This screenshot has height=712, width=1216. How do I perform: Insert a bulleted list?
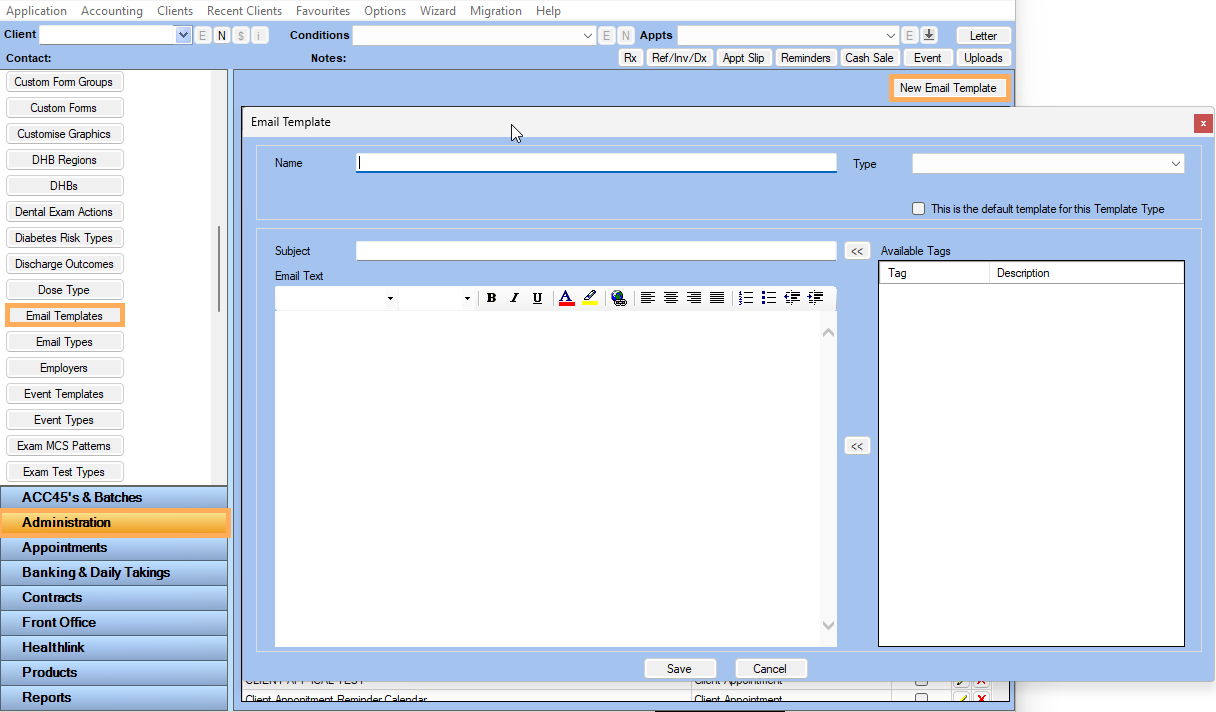pyautogui.click(x=769, y=298)
